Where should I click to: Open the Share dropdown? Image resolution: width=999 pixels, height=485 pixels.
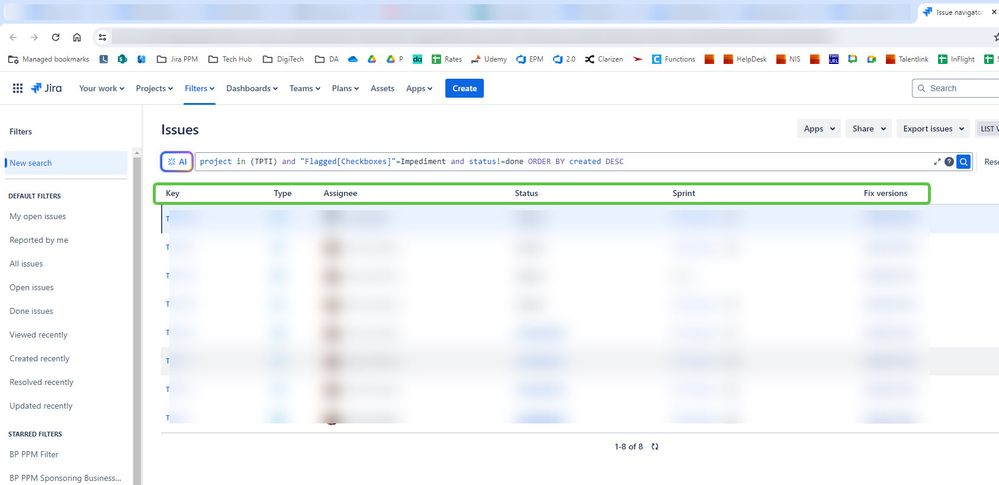(869, 129)
